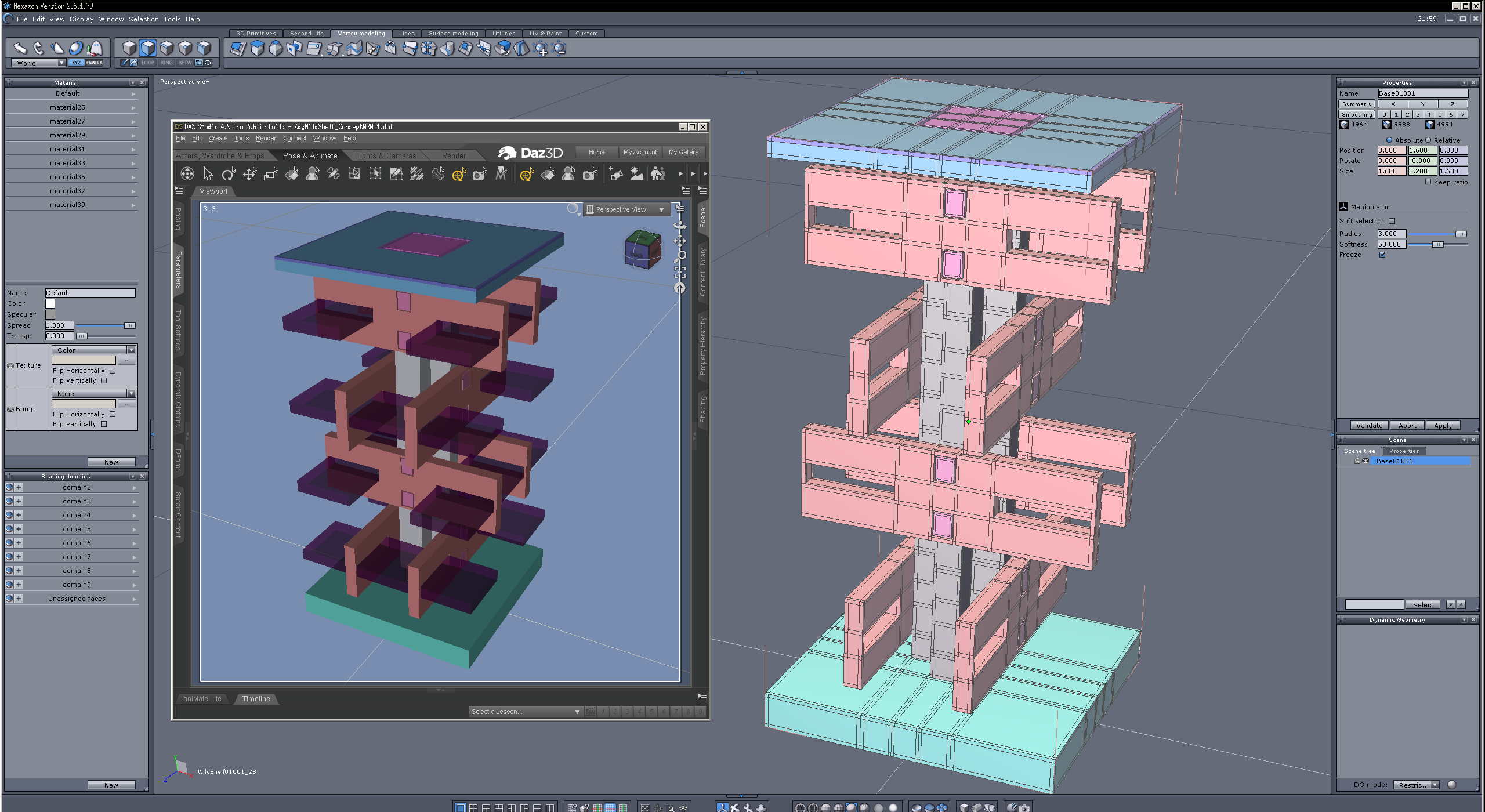Click the Validate button
1485x812 pixels.
click(1369, 425)
